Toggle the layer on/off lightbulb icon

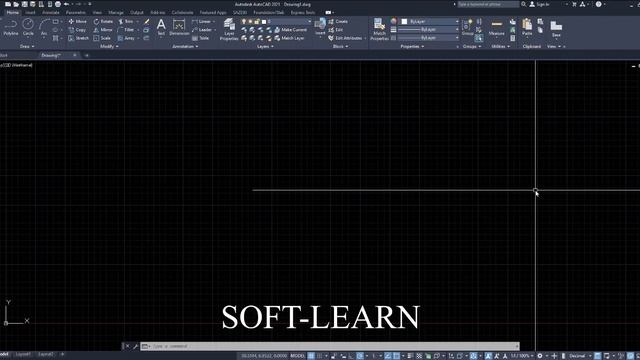point(244,21)
